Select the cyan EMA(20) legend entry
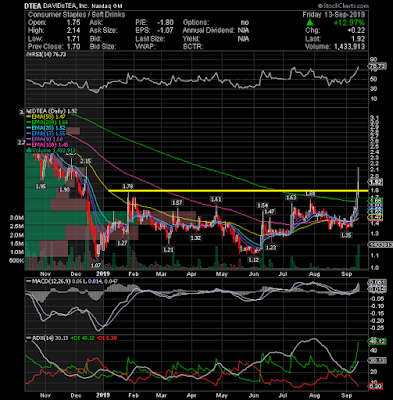The width and height of the screenshot is (393, 400). tap(46, 128)
